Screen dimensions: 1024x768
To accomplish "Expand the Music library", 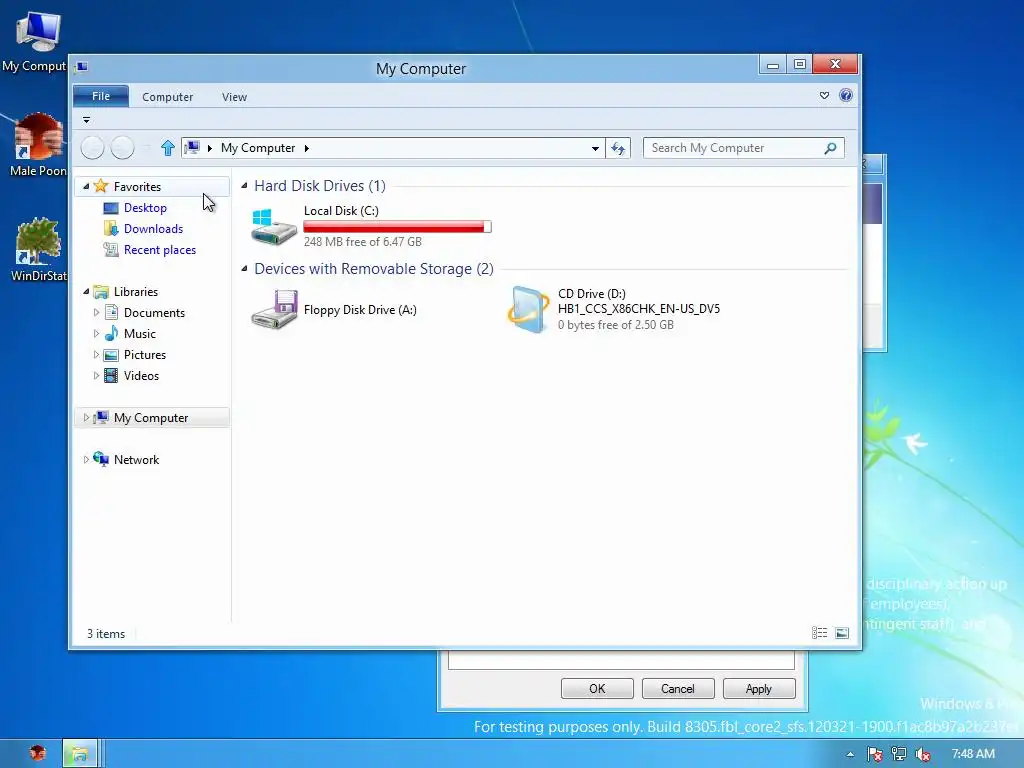I will (x=96, y=333).
